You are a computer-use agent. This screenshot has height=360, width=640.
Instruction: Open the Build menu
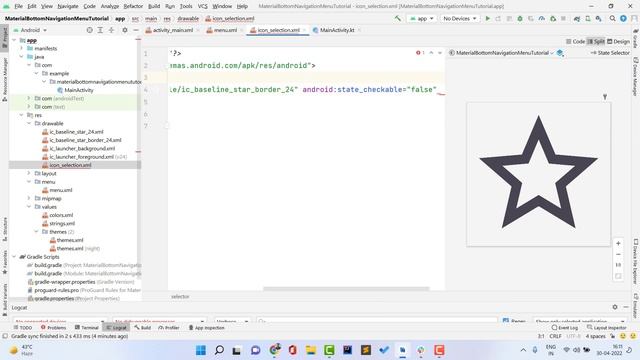(154, 6)
